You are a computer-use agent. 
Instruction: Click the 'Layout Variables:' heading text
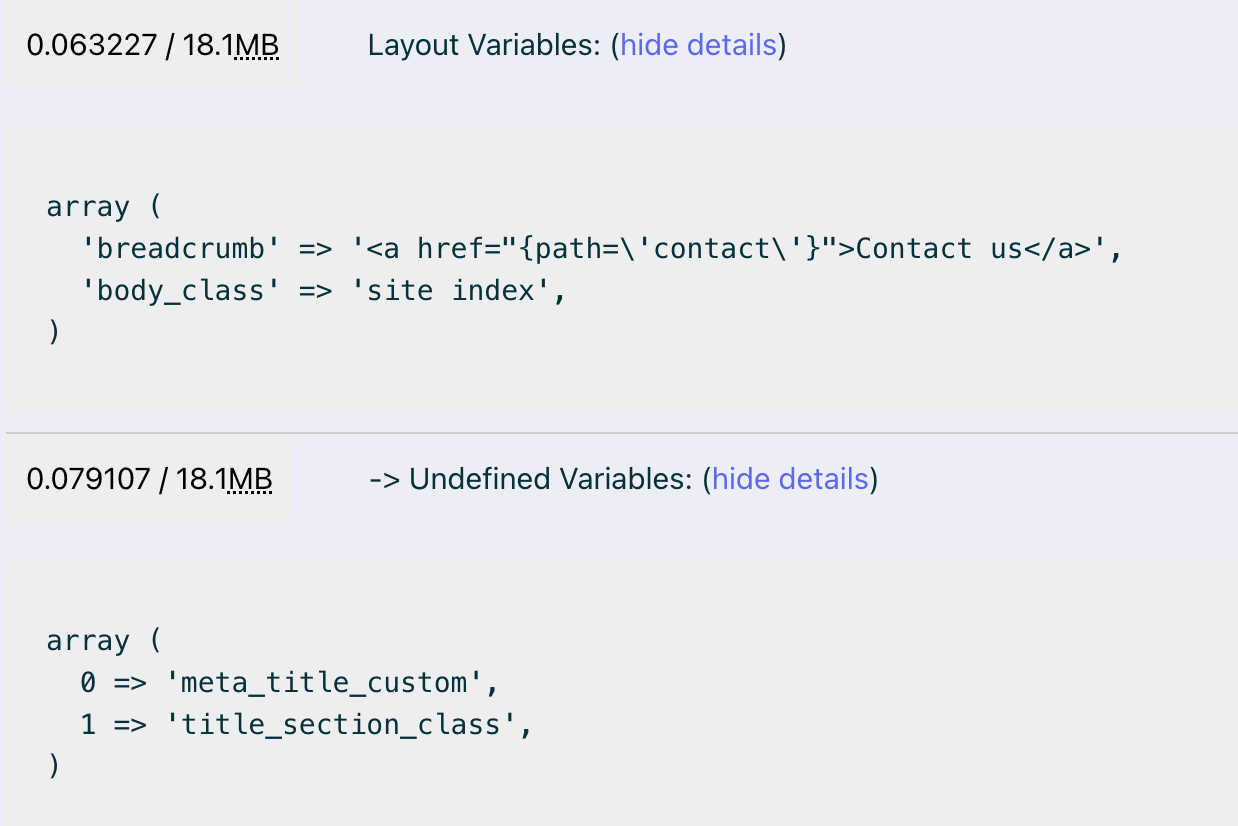coord(485,45)
